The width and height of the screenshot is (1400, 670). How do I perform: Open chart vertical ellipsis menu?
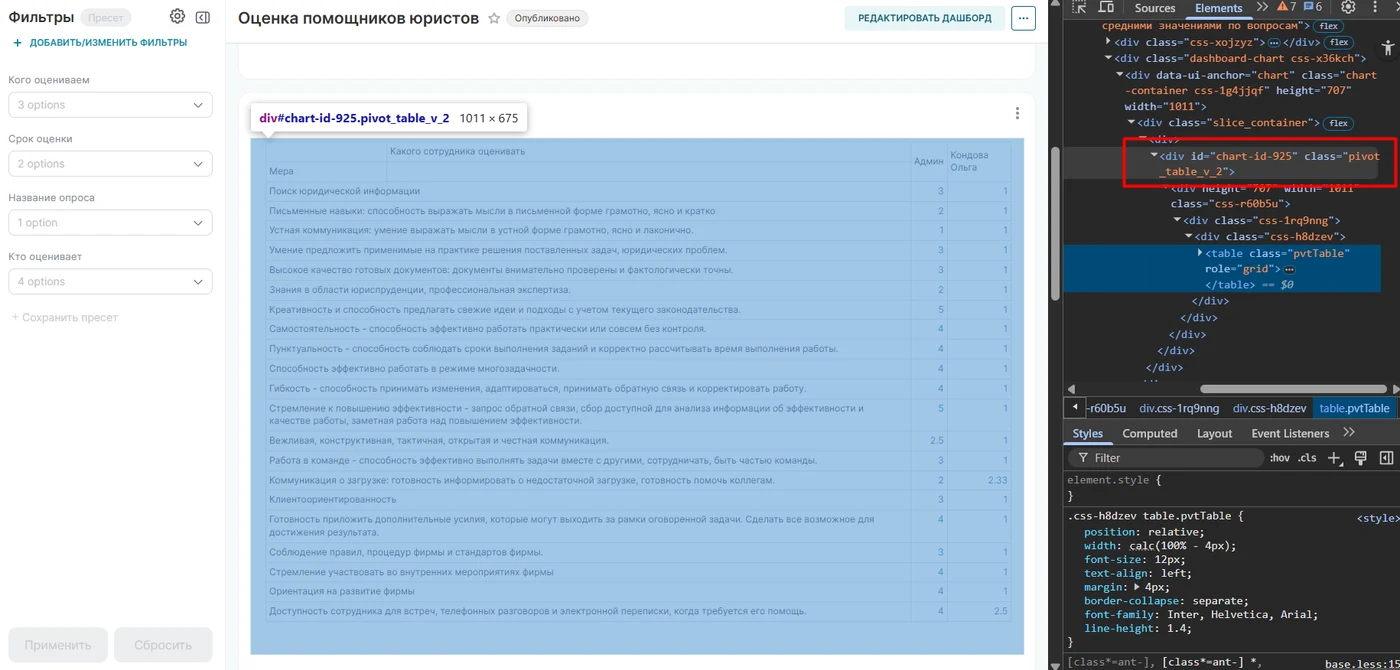coord(1017,113)
